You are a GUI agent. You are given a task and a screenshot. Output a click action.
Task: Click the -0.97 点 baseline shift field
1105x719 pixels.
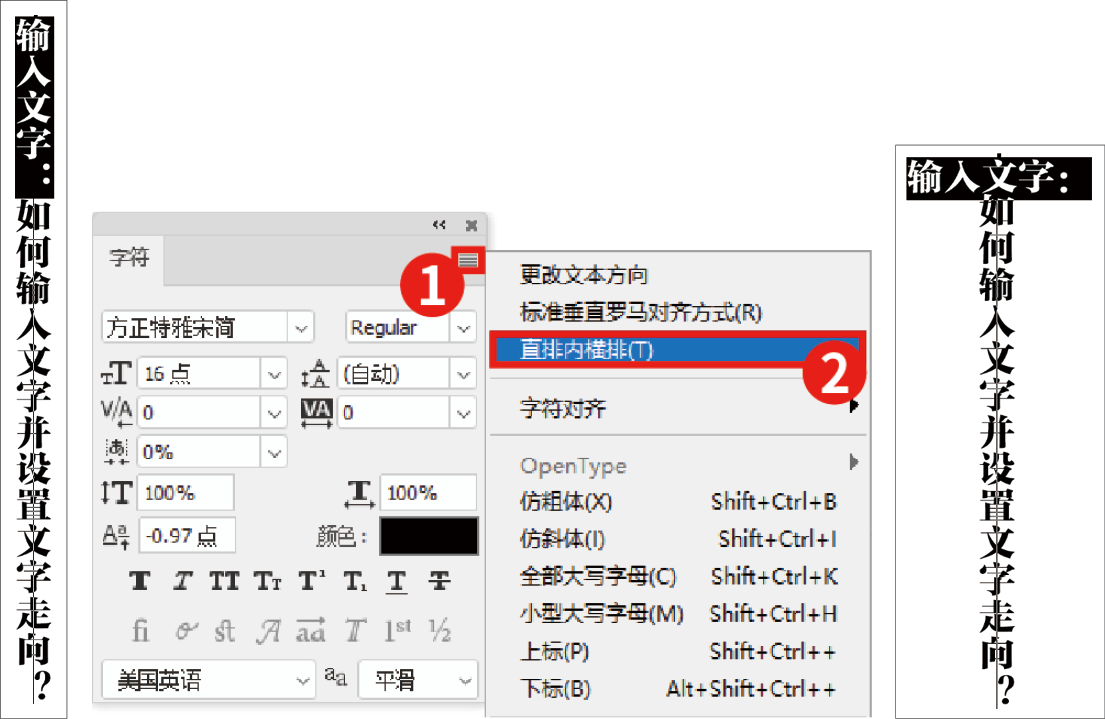click(186, 536)
